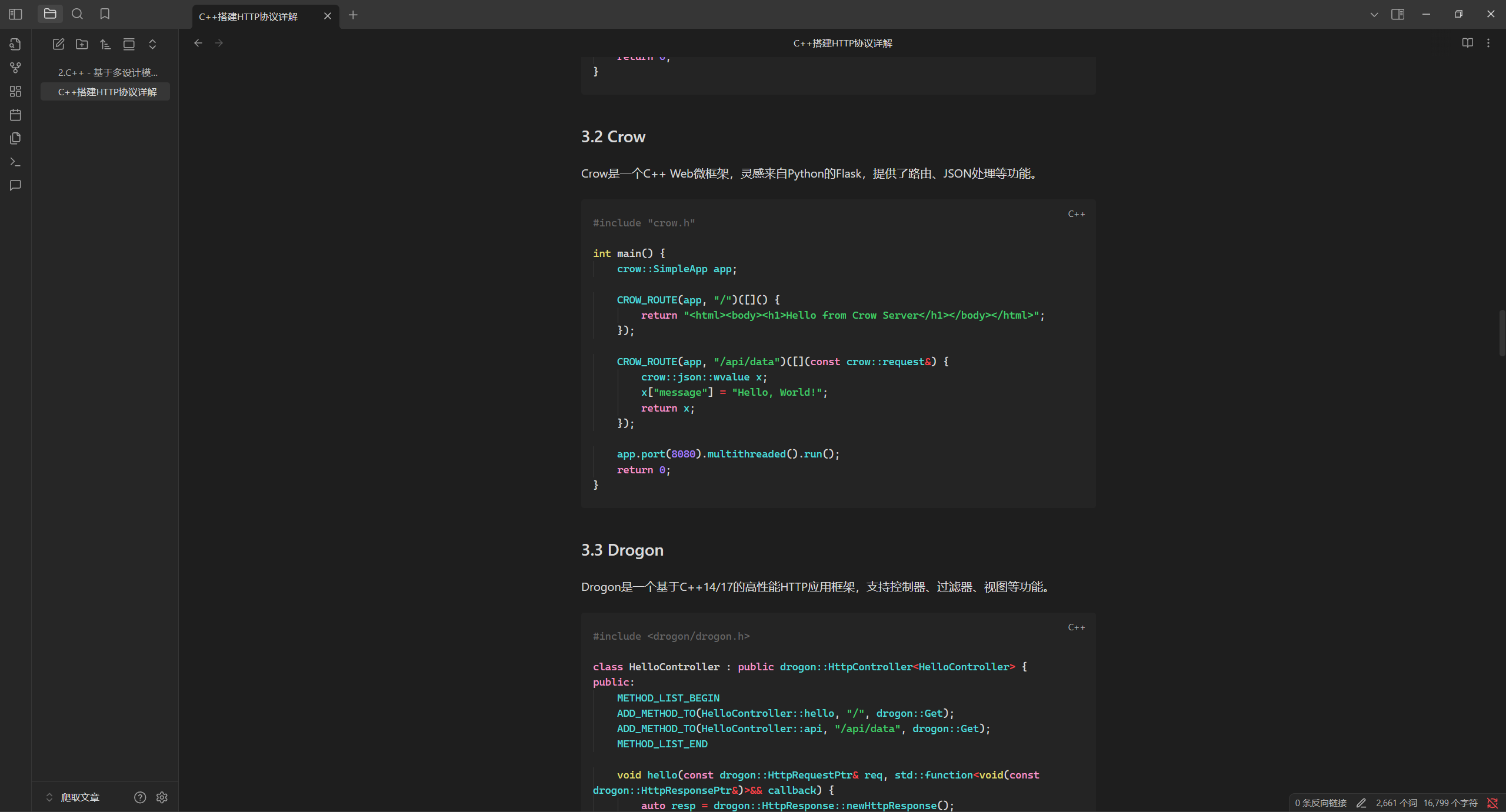Open today's daily note calendar icon
Image resolution: width=1506 pixels, height=812 pixels.
16,115
